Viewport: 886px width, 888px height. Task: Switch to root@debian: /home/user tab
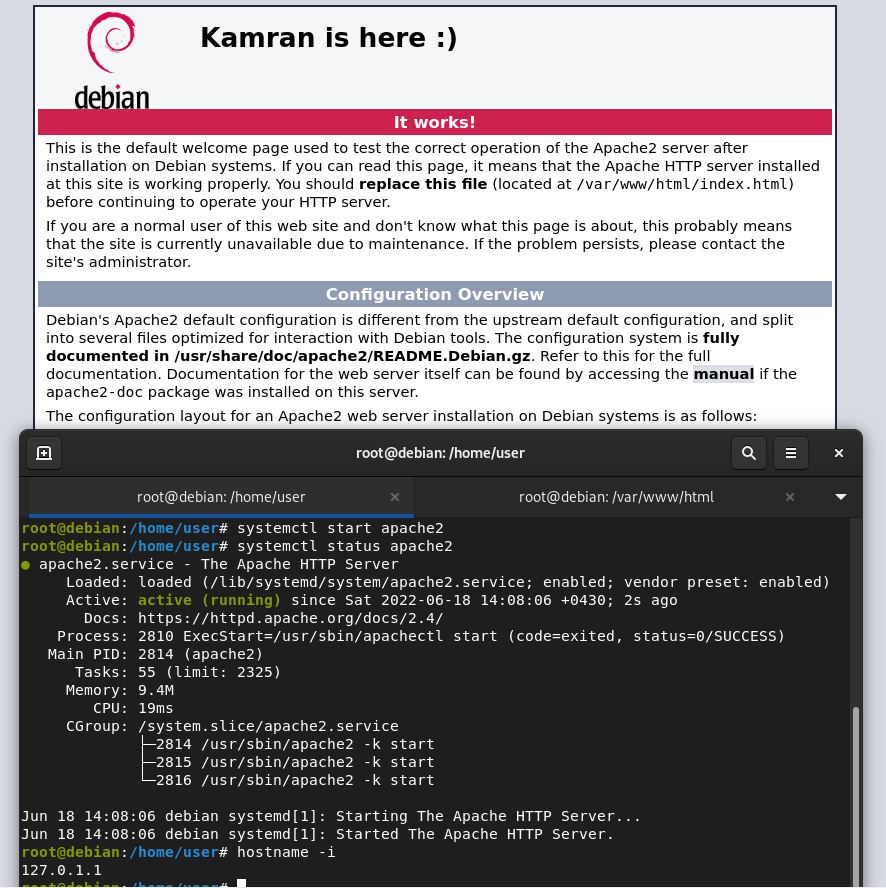point(221,497)
